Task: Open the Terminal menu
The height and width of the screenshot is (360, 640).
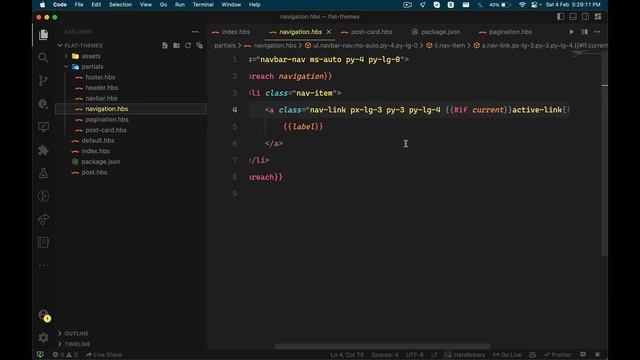Action: point(203,5)
